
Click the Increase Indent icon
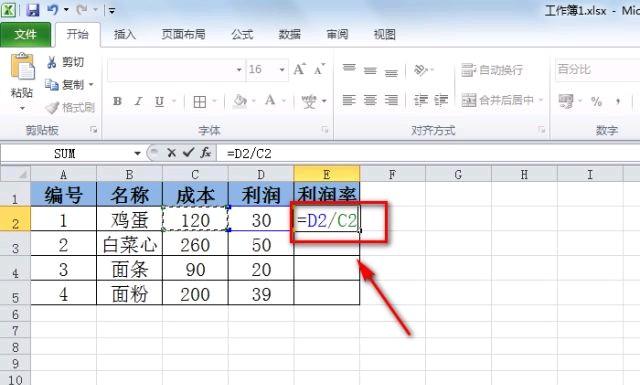click(x=441, y=100)
